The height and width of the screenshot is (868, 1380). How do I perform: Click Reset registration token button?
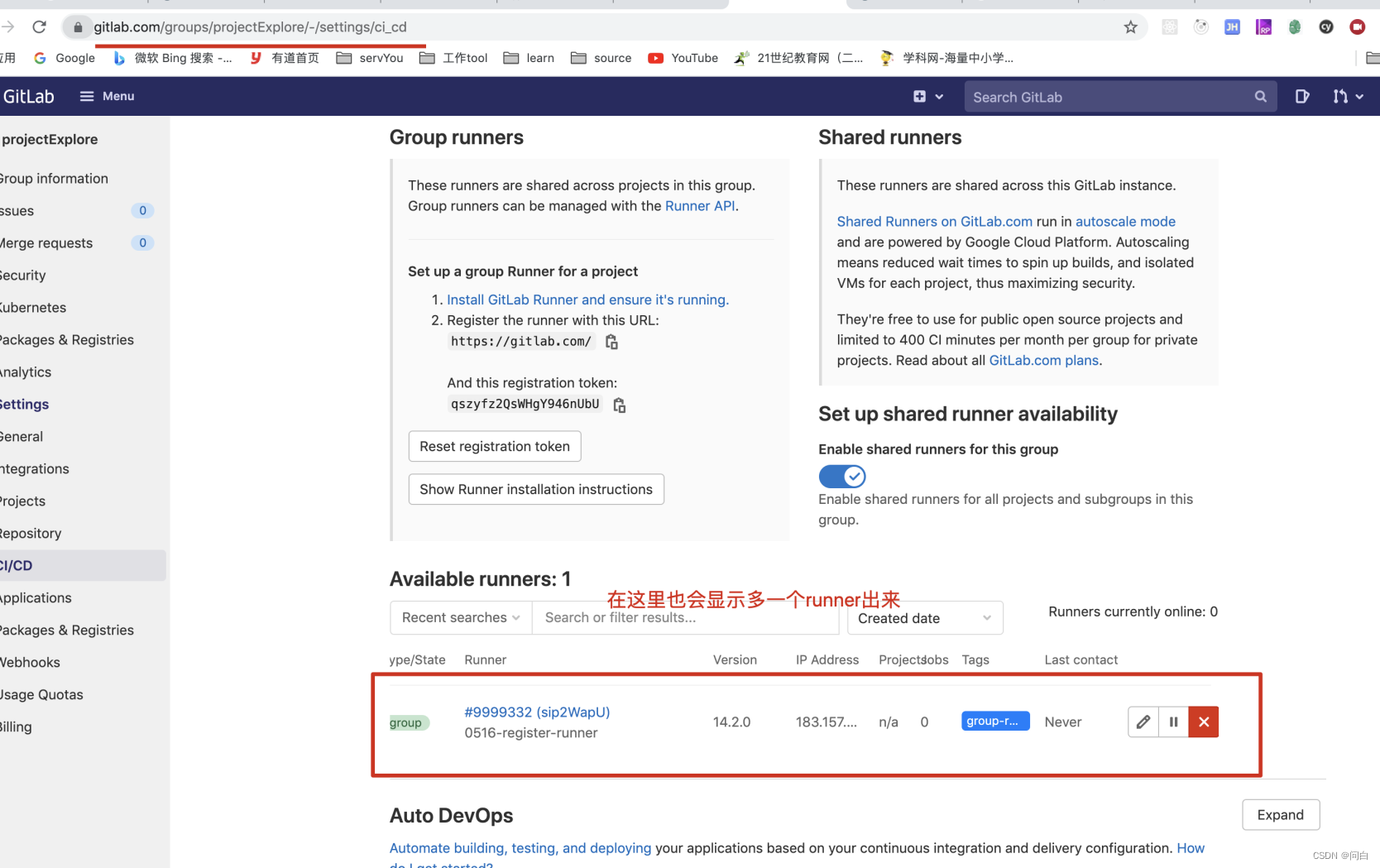495,447
